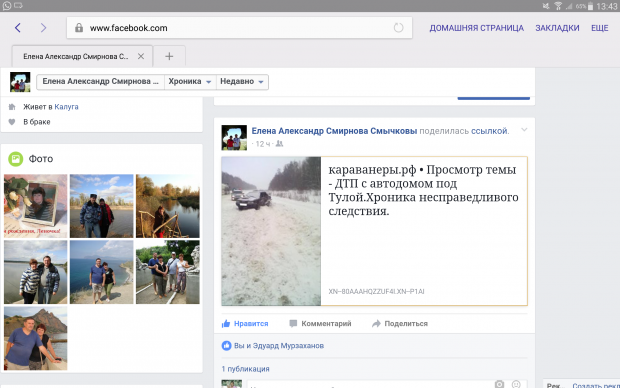620x388 pixels.
Task: Tap the Wi-Fi icon in status bar
Action: tap(558, 6)
